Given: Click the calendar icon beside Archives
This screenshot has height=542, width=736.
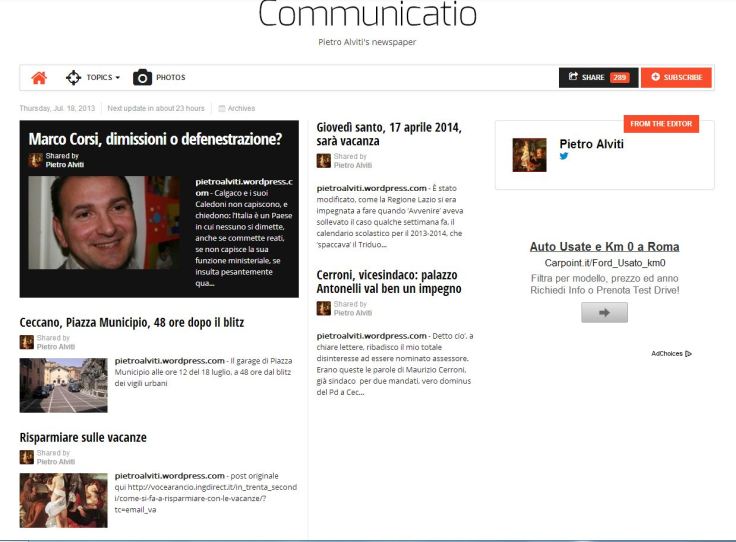Looking at the screenshot, I should [x=221, y=108].
